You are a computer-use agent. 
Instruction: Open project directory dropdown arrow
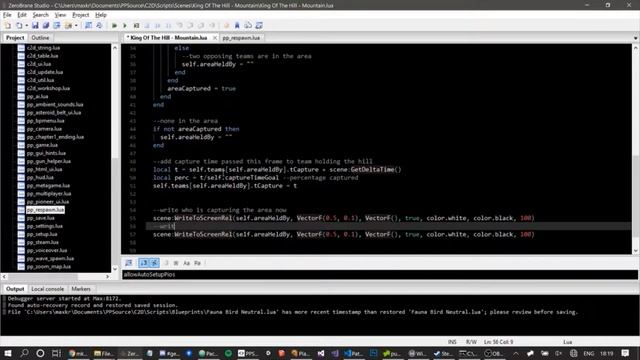tap(76, 26)
